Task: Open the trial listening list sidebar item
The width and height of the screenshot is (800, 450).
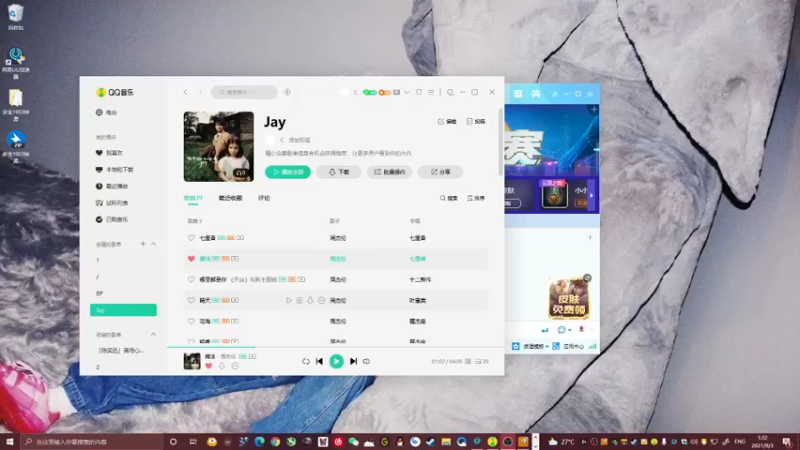Action: (x=112, y=203)
